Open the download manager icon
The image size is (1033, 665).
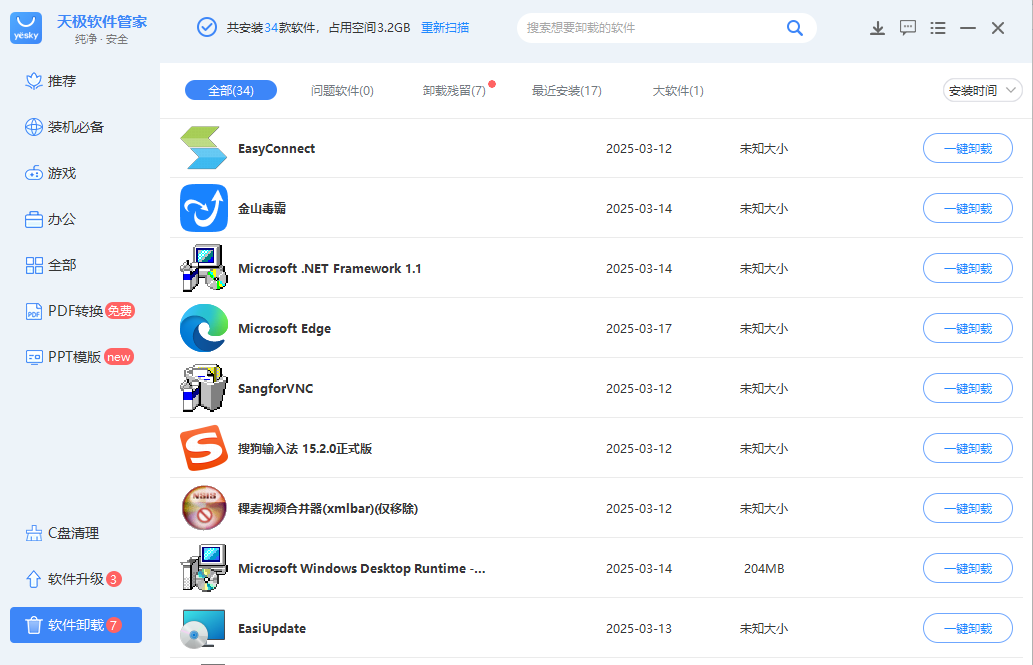point(877,28)
